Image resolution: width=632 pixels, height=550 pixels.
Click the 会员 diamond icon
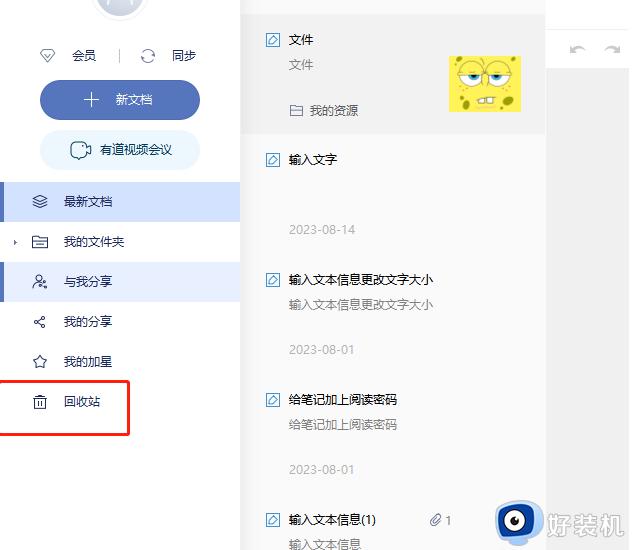(x=47, y=56)
